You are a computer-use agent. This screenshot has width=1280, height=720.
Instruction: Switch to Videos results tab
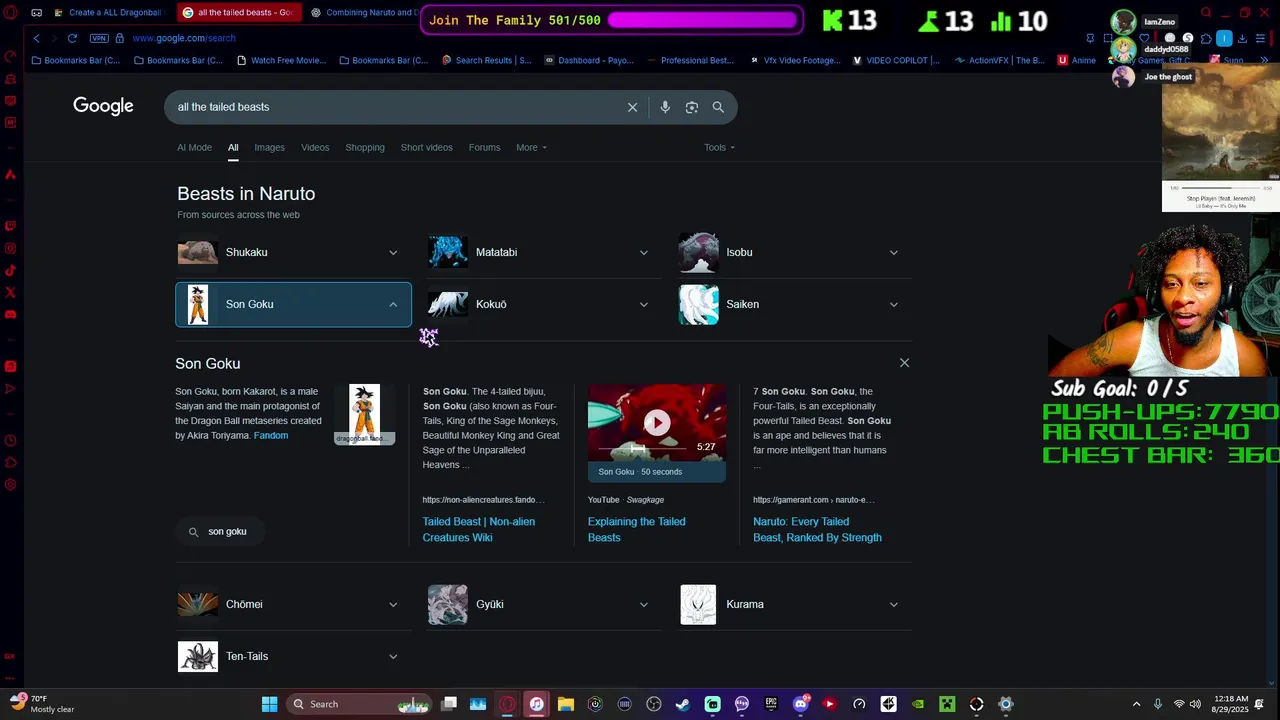[315, 147]
